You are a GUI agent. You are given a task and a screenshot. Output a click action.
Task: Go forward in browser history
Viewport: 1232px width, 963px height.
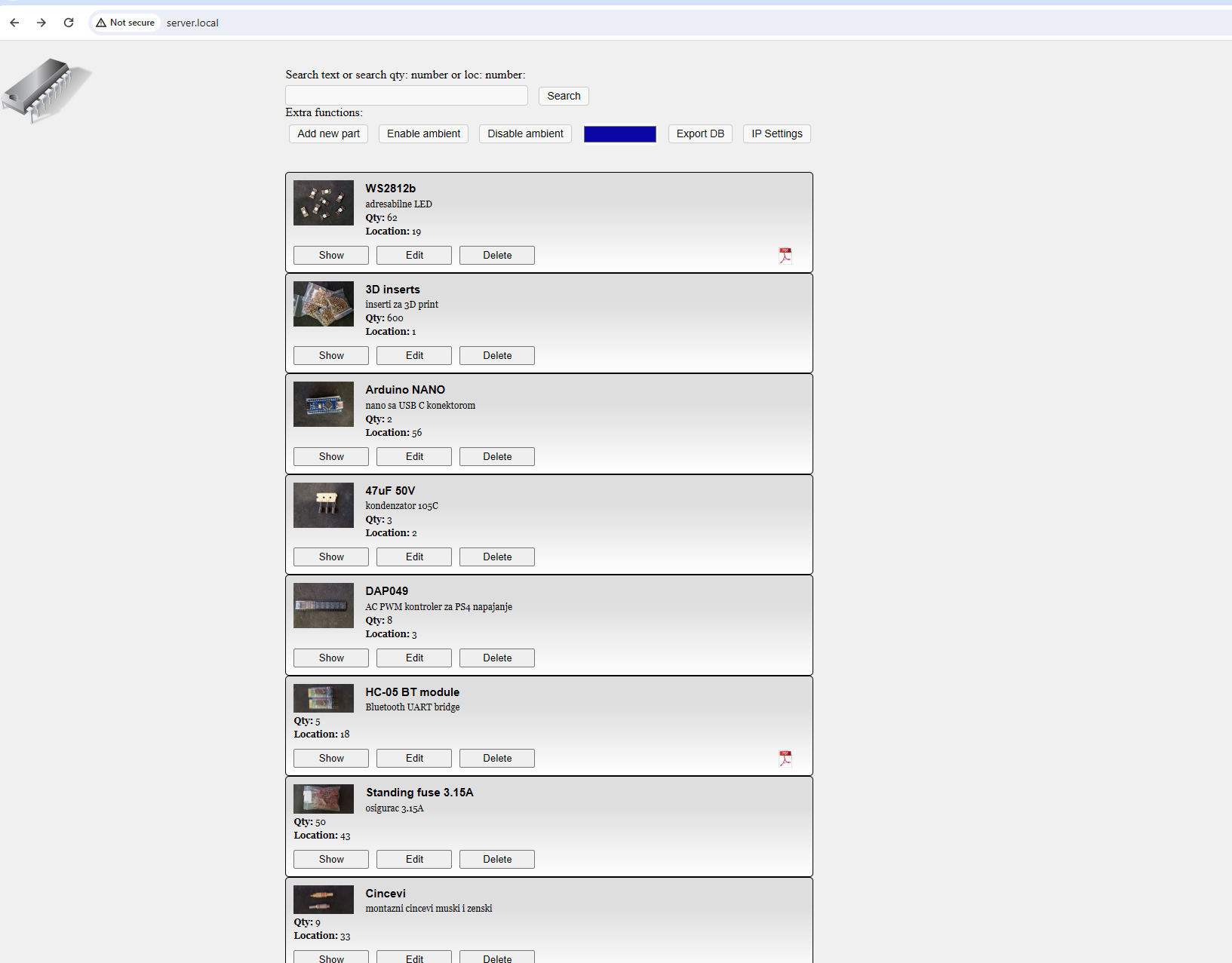(41, 23)
